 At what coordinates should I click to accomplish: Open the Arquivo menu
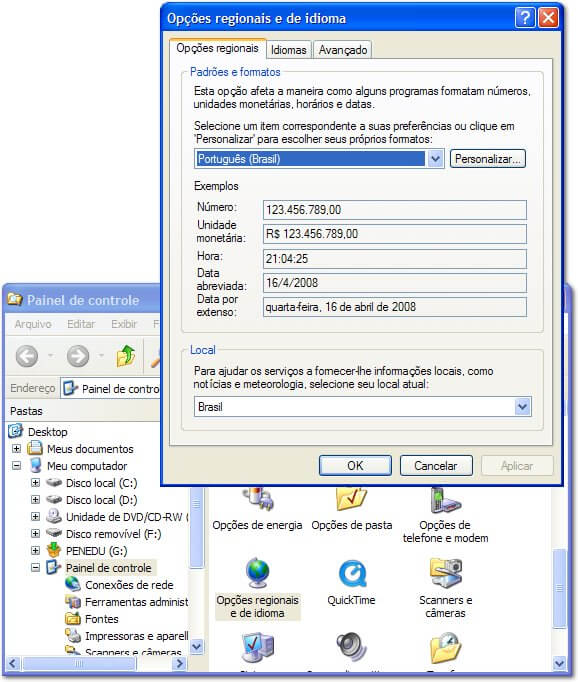33,324
